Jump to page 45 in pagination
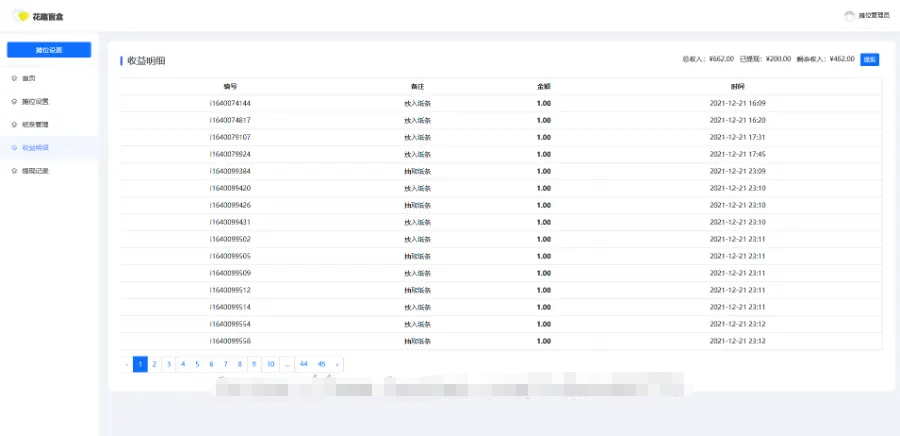Viewport: 900px width, 436px height. (x=321, y=364)
